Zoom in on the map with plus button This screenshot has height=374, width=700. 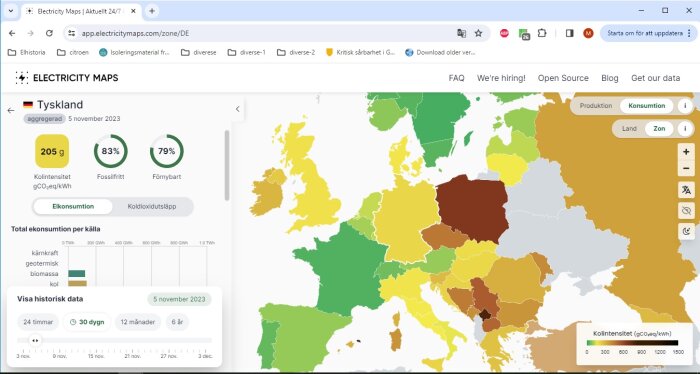pos(686,152)
